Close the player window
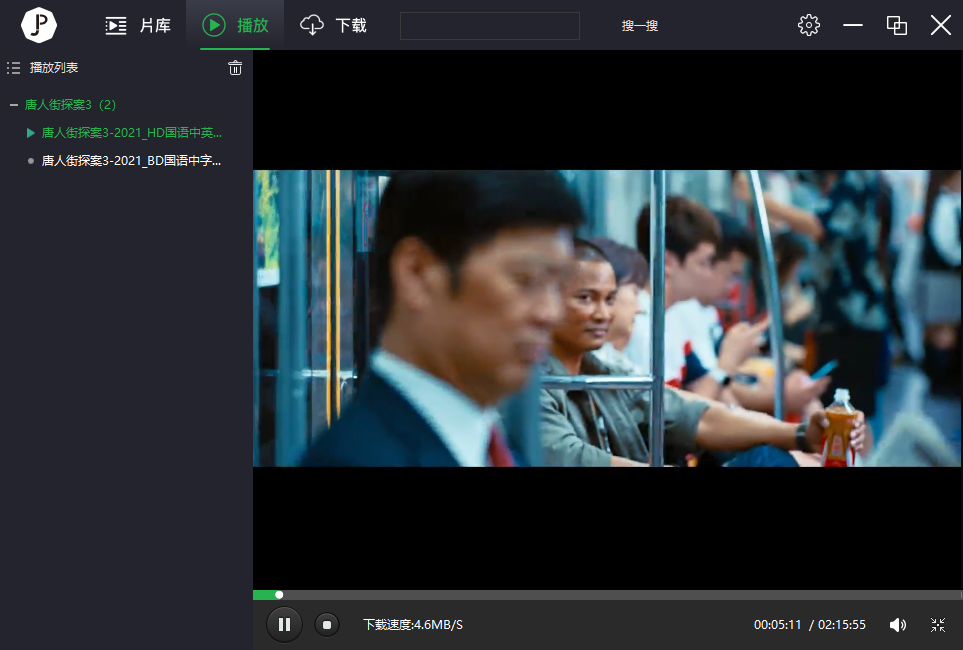Viewport: 963px width, 650px height. tap(940, 25)
